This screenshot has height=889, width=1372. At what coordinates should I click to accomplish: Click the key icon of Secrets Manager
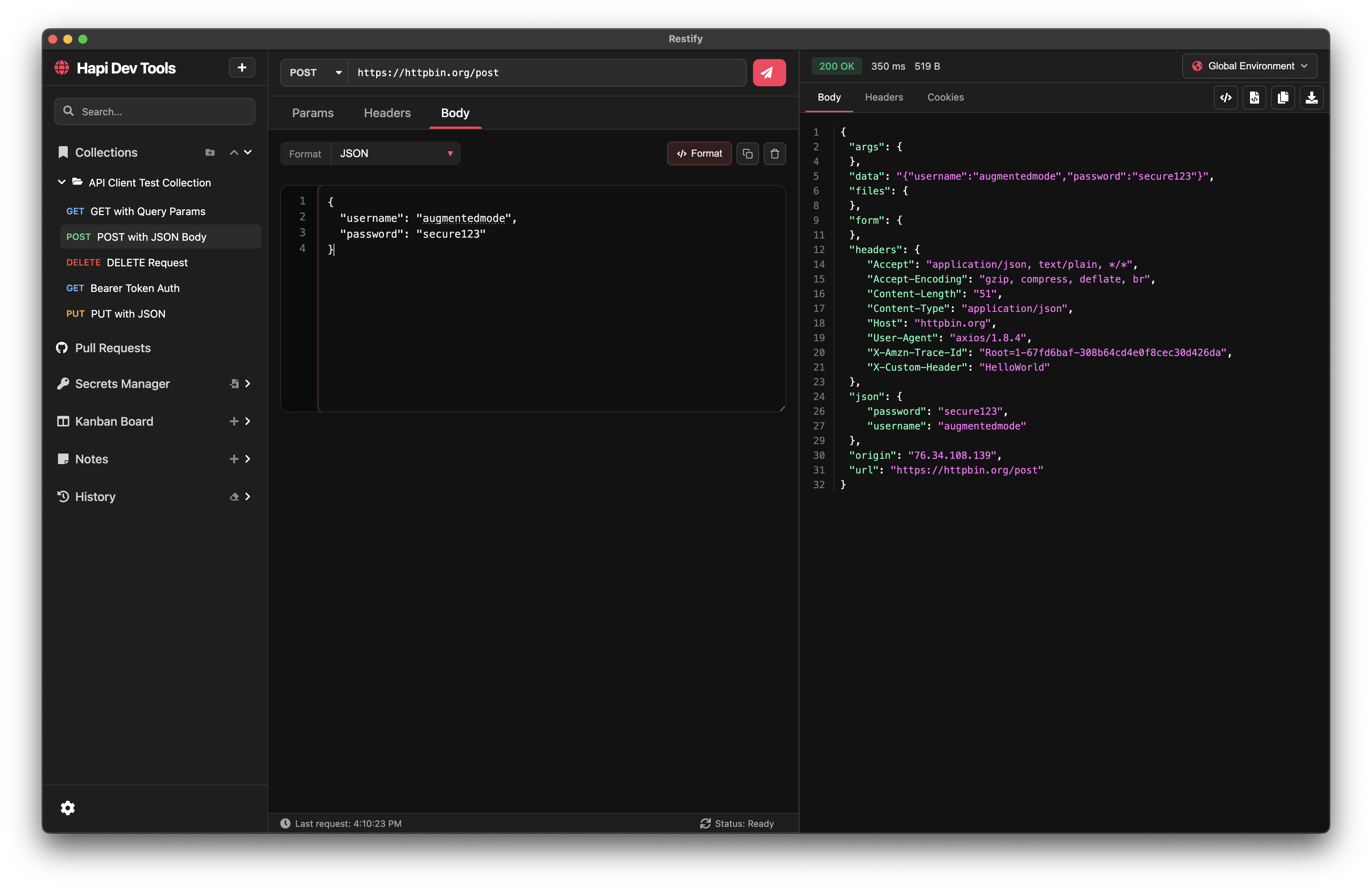click(63, 383)
